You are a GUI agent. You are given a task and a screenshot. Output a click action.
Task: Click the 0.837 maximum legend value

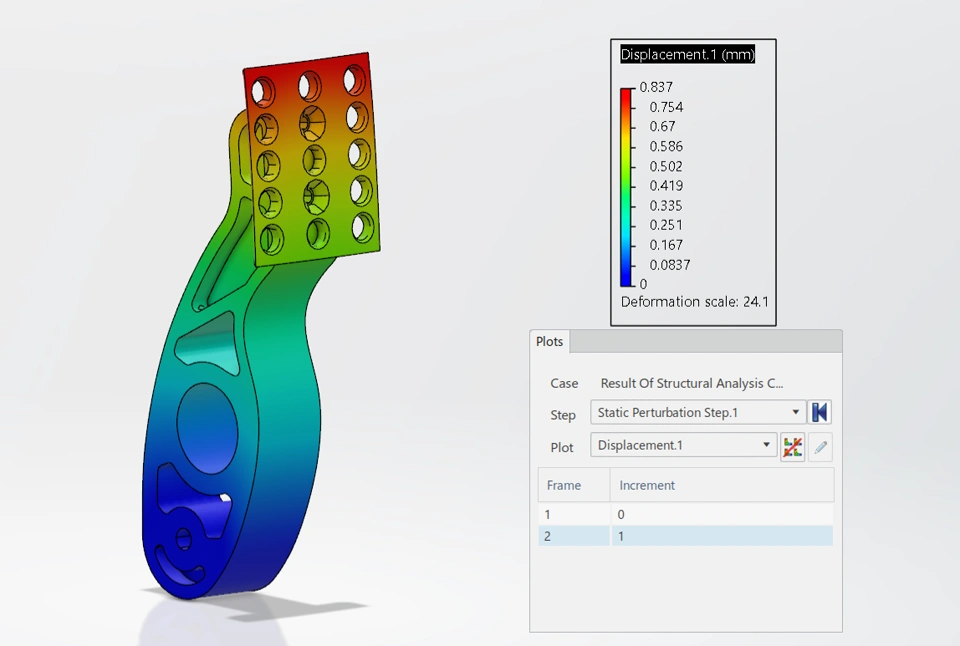tap(656, 87)
